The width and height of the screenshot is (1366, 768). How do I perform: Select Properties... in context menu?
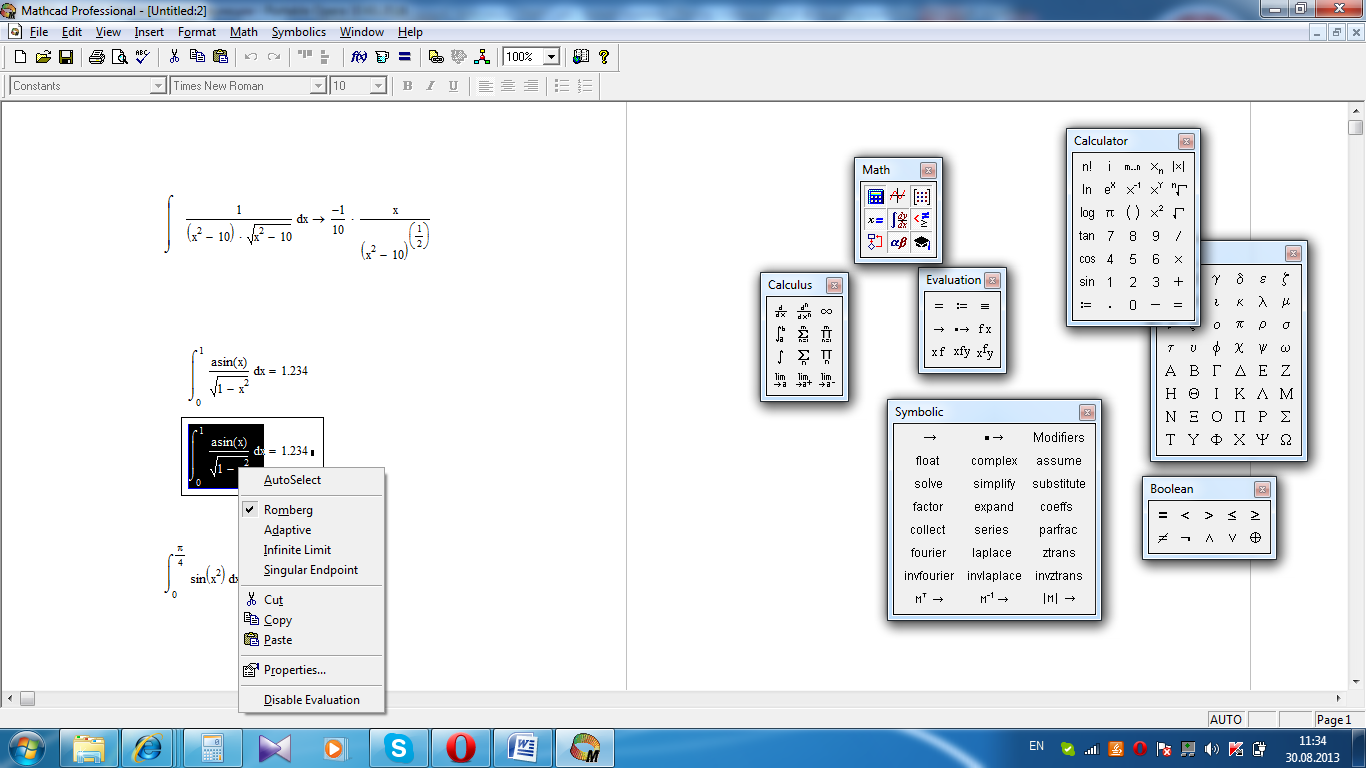click(312, 670)
